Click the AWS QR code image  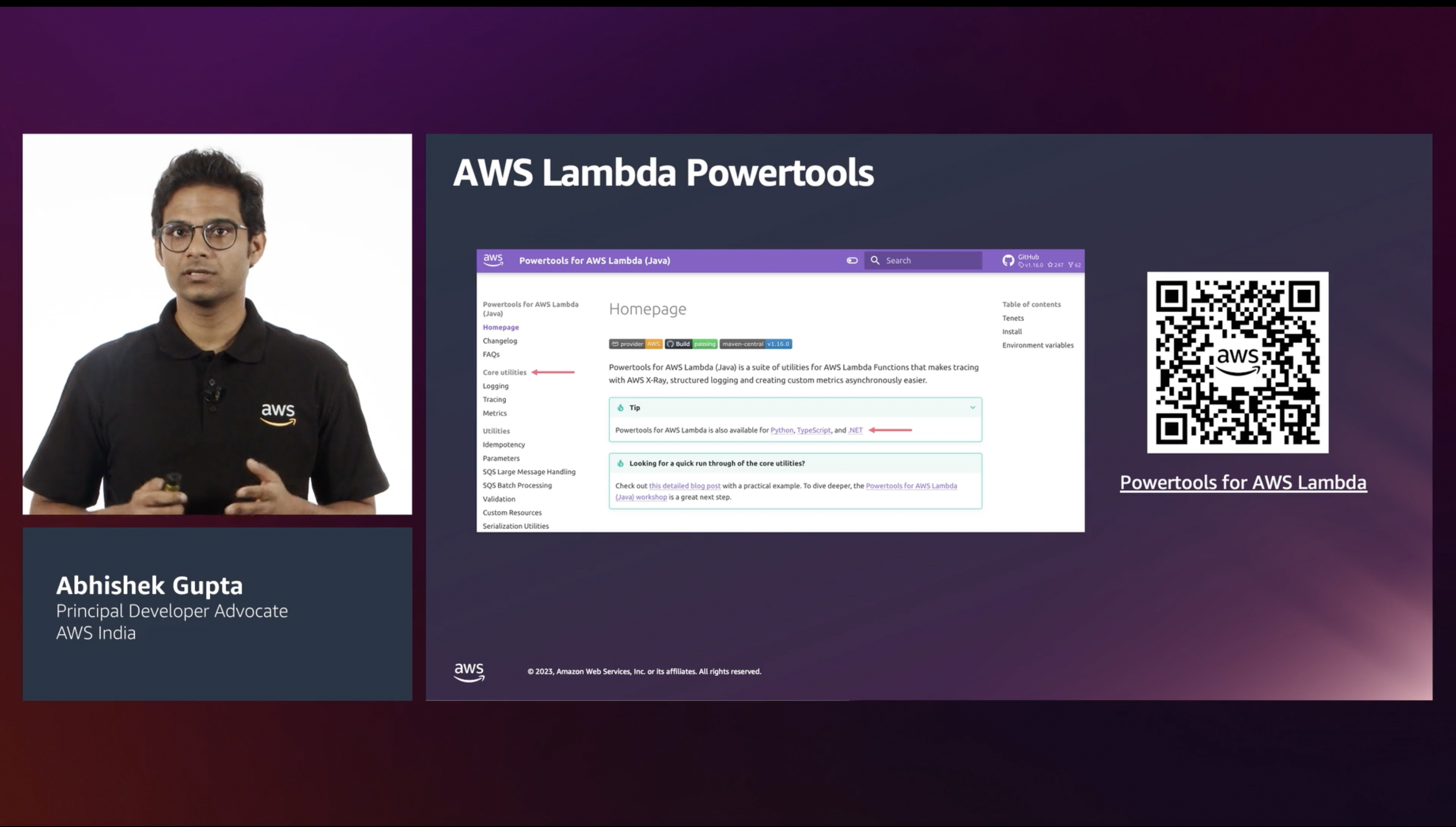coord(1237,362)
